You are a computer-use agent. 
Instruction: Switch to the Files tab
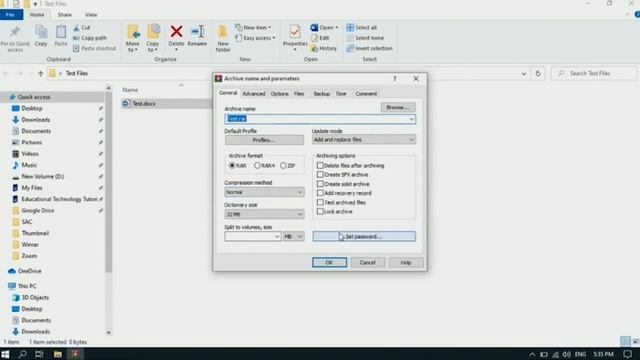coord(299,94)
